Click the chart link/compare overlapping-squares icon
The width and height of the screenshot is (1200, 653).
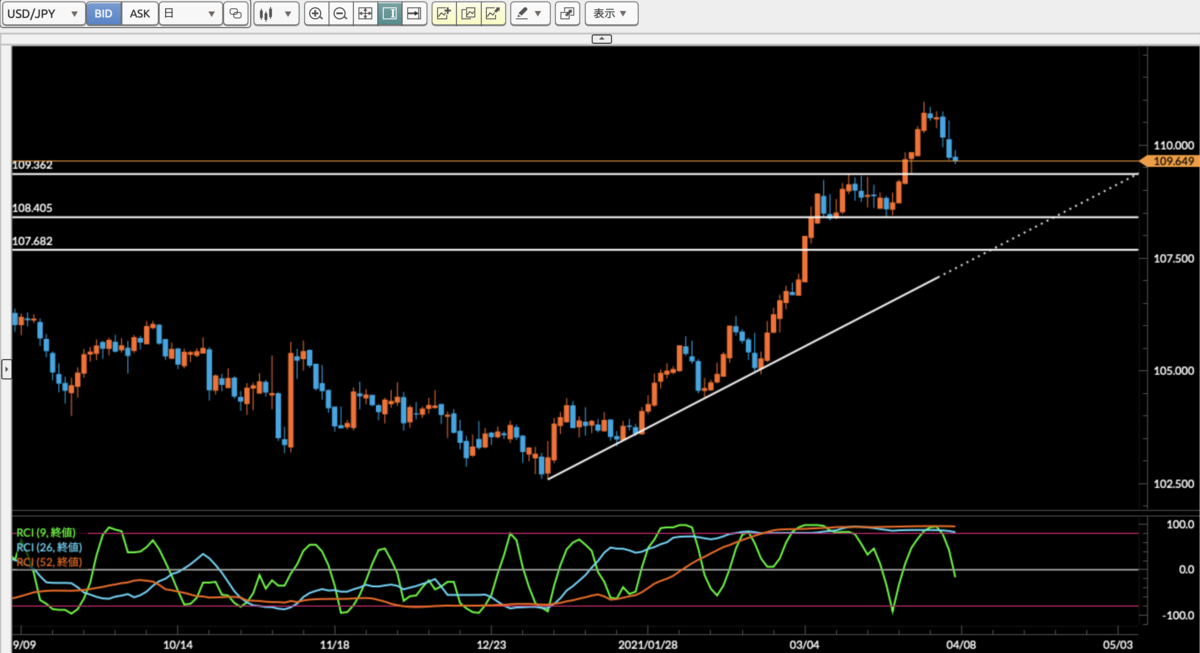(236, 14)
